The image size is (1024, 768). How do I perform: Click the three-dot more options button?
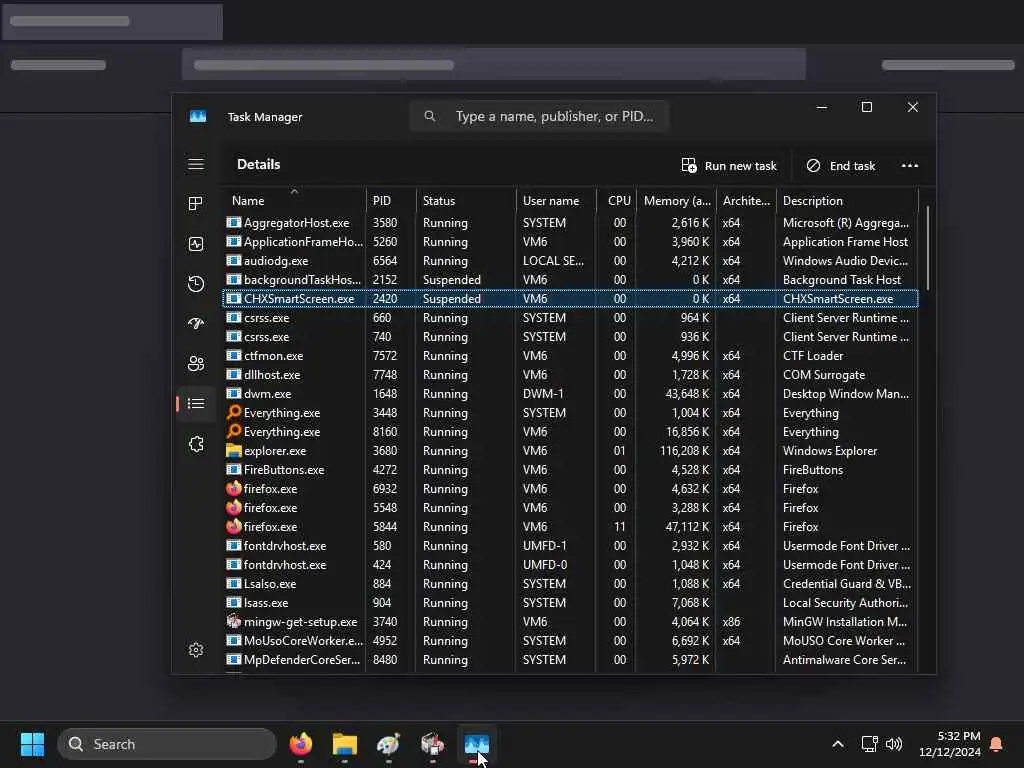coord(910,166)
